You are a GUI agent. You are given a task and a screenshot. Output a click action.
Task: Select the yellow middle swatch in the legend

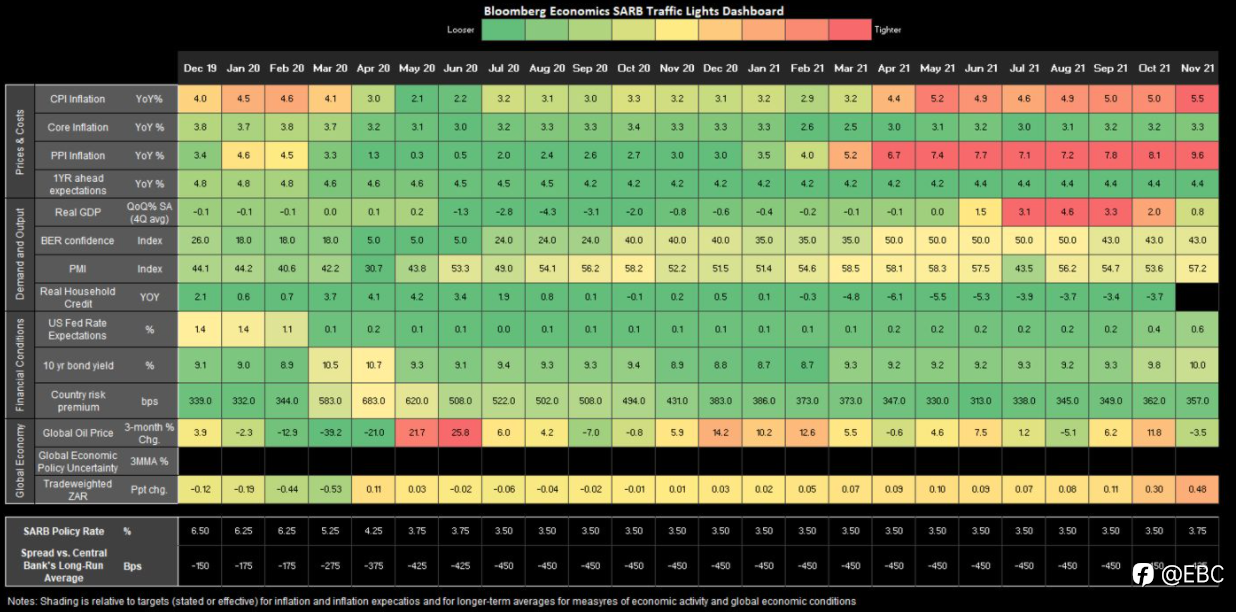tap(675, 31)
